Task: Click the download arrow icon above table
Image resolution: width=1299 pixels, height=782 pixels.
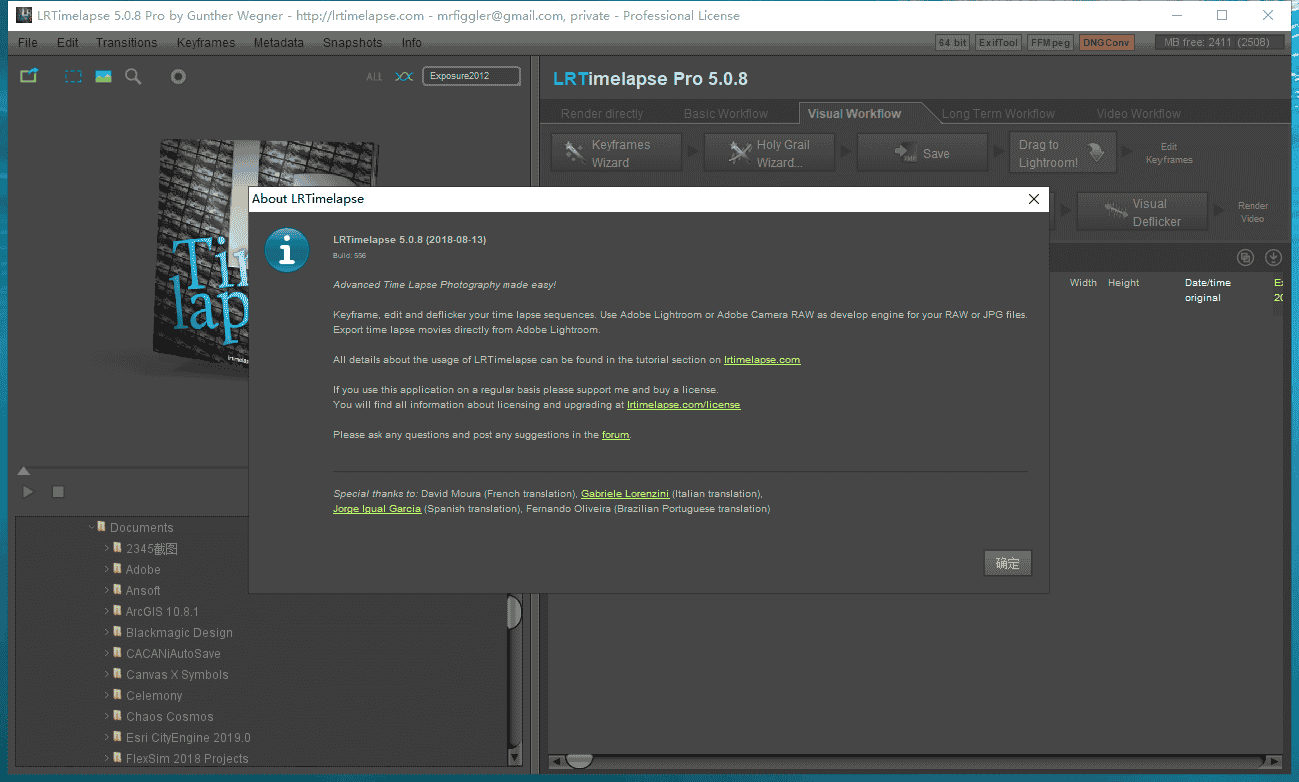Action: point(1273,257)
